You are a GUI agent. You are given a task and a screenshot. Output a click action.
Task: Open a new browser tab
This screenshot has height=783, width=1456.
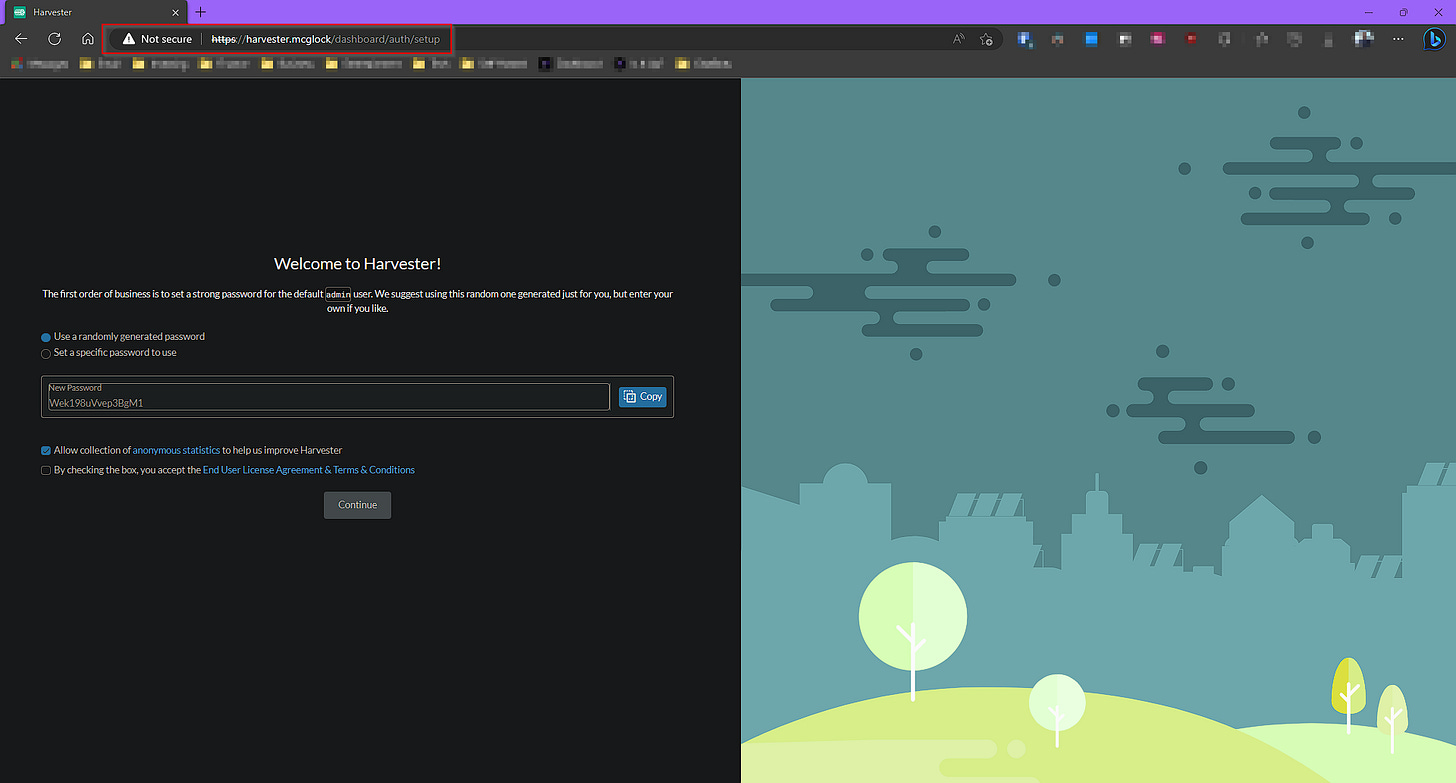[200, 12]
